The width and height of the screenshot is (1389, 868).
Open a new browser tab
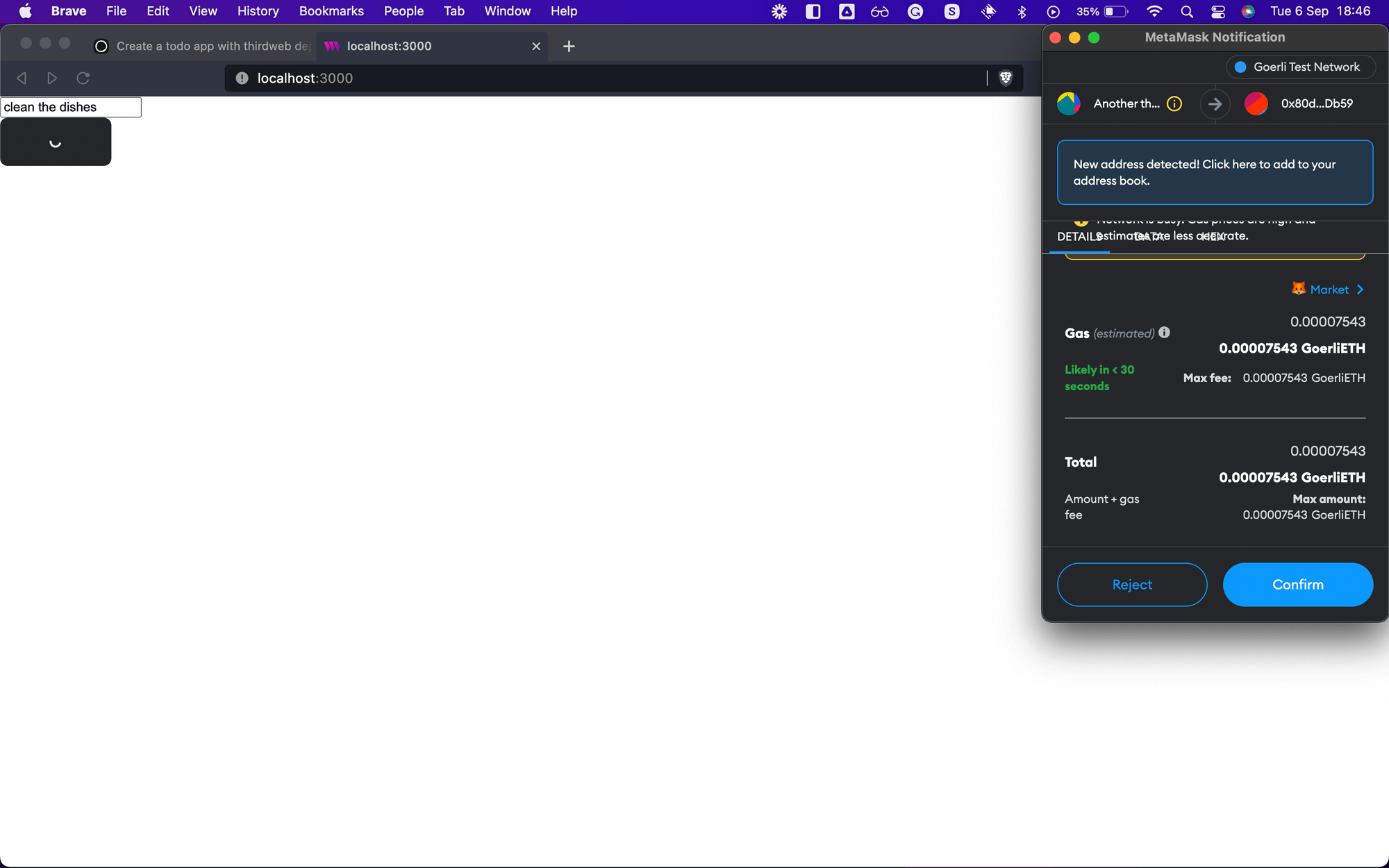pos(569,46)
